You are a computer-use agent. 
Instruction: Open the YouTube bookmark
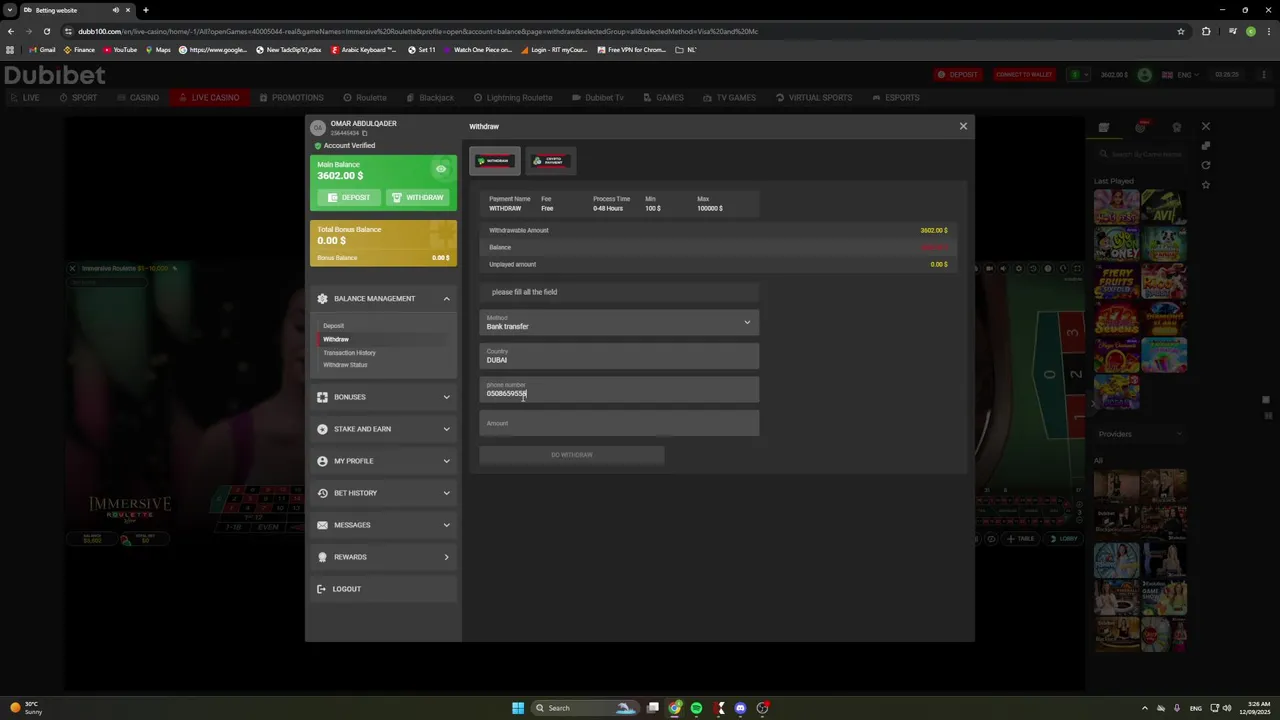pos(120,49)
